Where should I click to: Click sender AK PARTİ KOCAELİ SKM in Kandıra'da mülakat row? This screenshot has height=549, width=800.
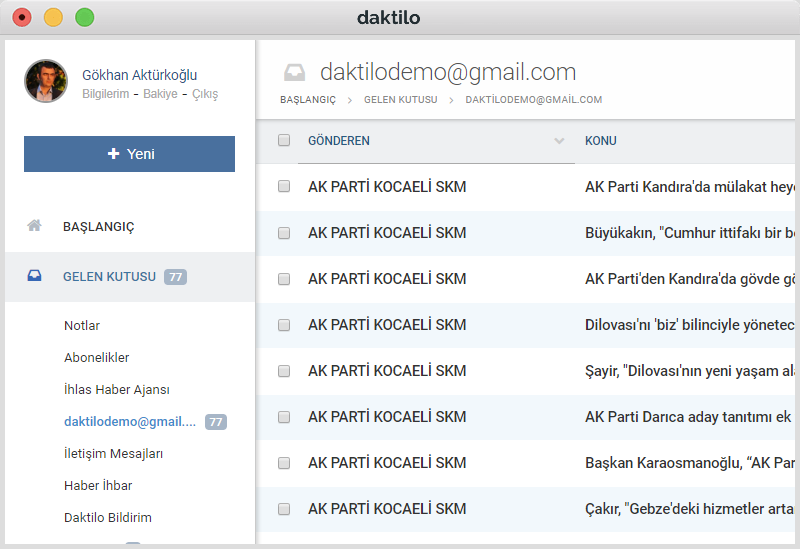point(387,187)
